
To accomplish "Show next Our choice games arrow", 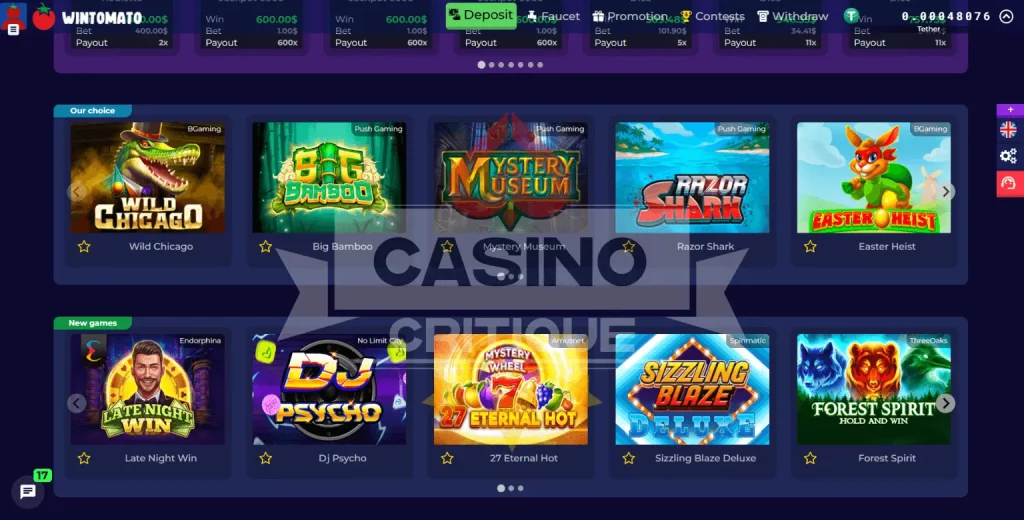I will pos(946,191).
